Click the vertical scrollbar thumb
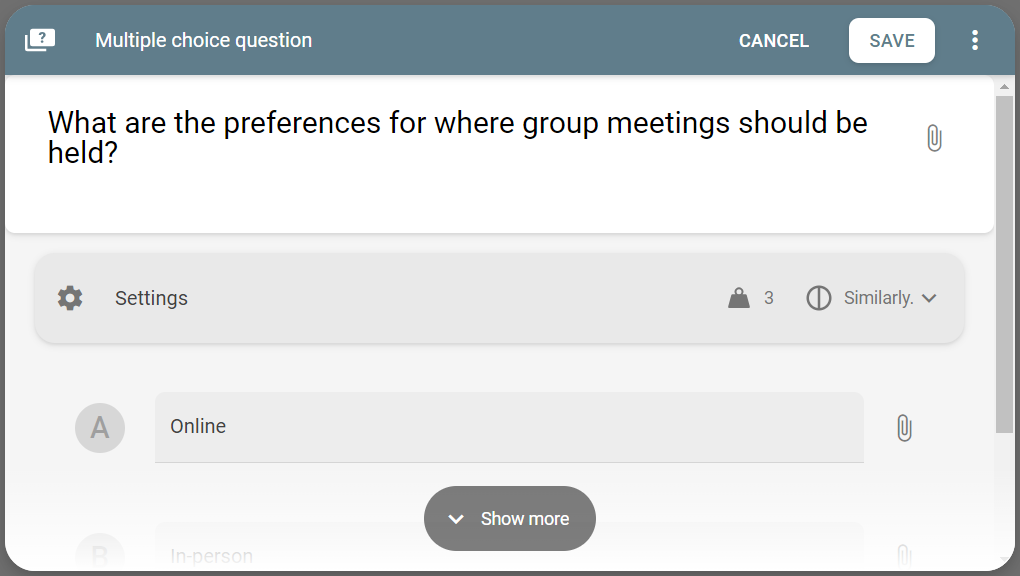 1004,264
